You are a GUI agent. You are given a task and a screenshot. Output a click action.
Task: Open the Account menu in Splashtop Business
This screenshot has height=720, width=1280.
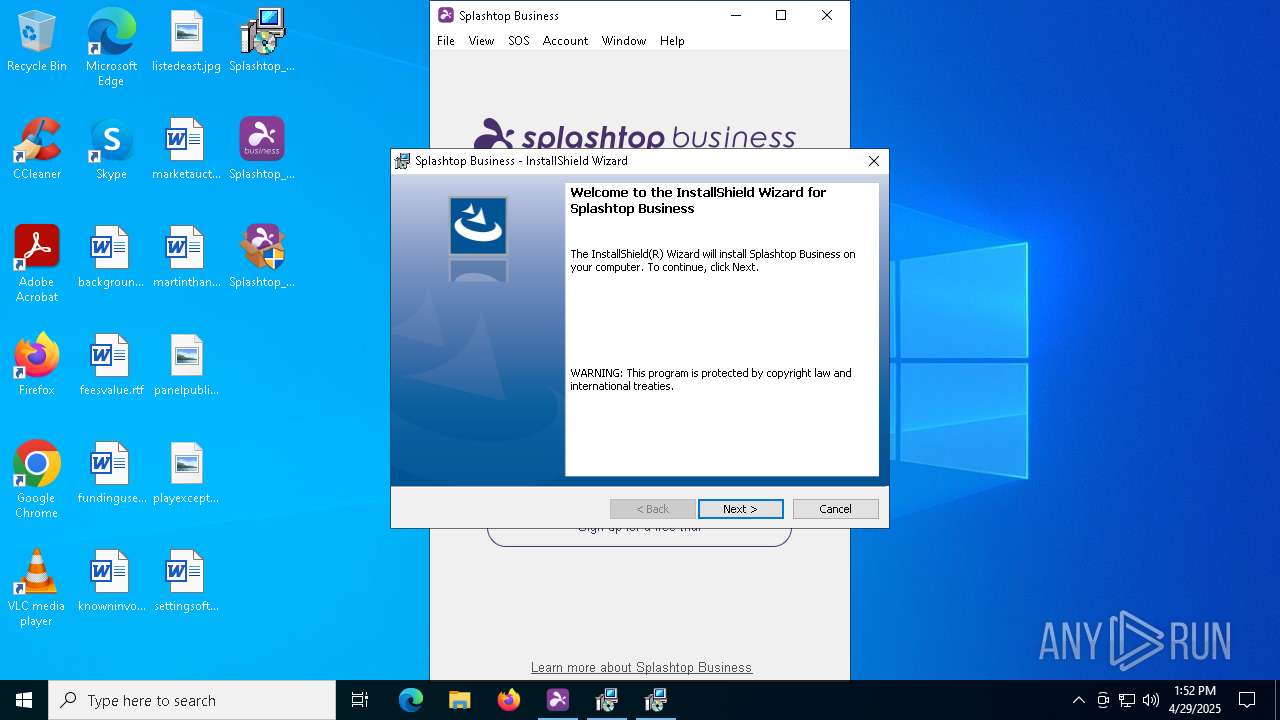[x=565, y=41]
